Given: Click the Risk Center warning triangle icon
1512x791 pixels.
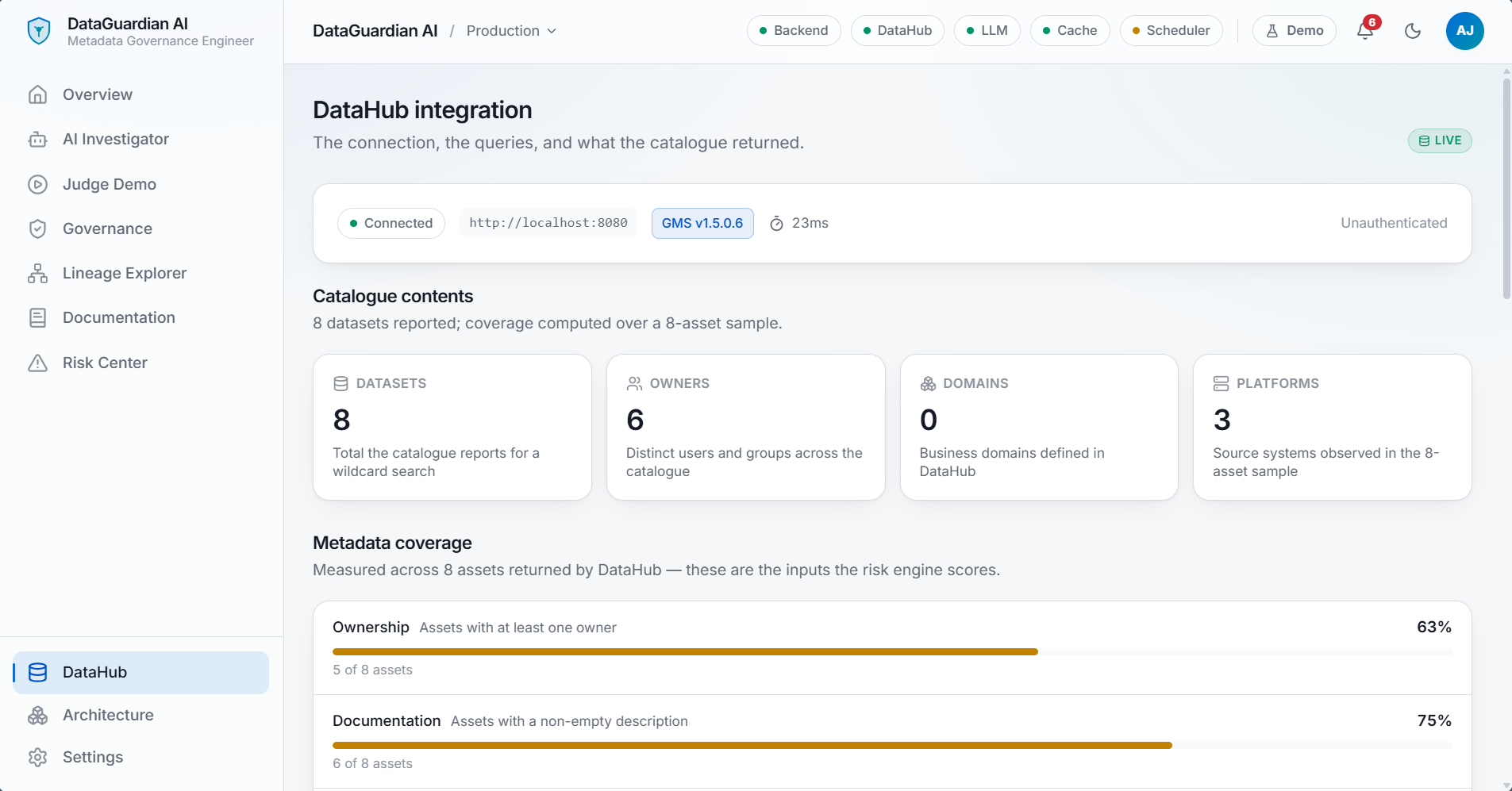Looking at the screenshot, I should click(x=37, y=363).
